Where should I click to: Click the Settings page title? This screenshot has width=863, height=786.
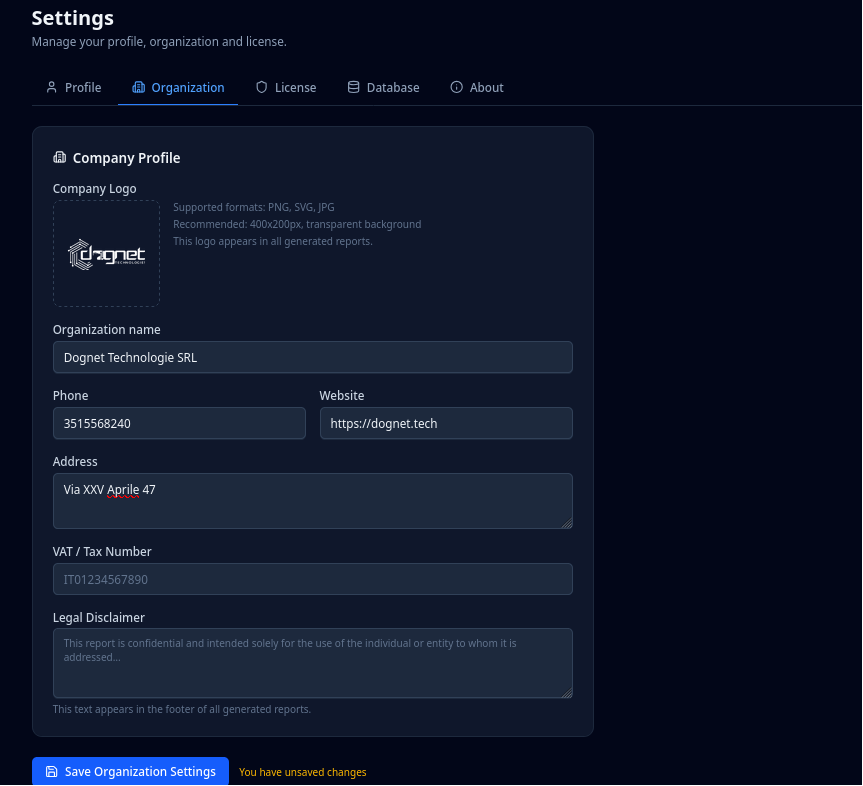73,18
